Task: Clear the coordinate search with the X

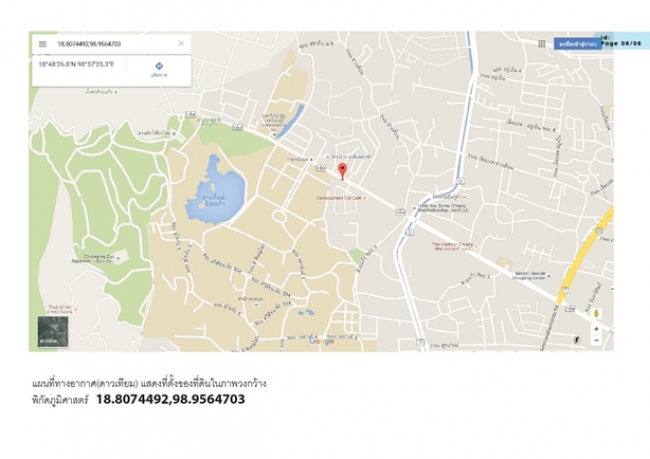Action: click(181, 44)
